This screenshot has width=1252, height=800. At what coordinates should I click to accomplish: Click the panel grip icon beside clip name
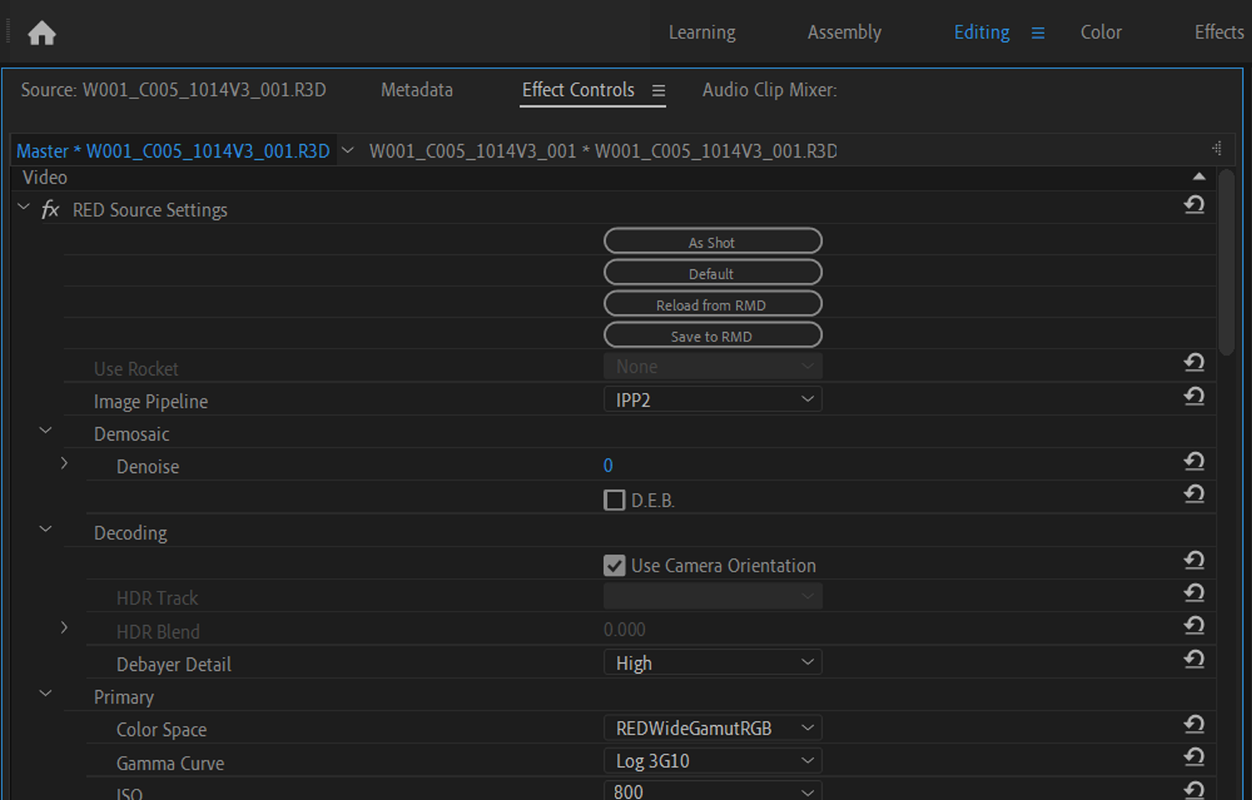[x=1217, y=149]
